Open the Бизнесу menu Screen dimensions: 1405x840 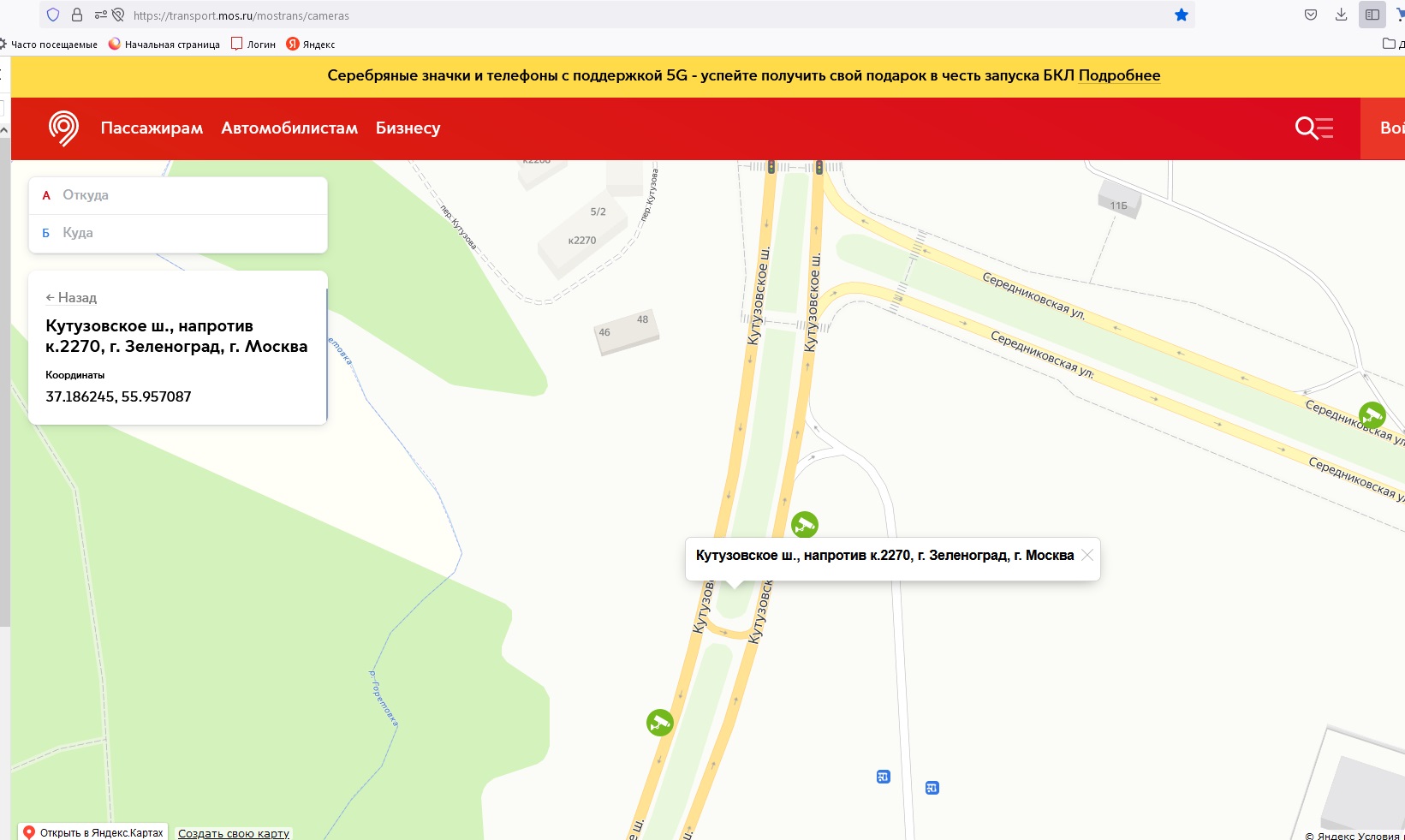[x=408, y=128]
